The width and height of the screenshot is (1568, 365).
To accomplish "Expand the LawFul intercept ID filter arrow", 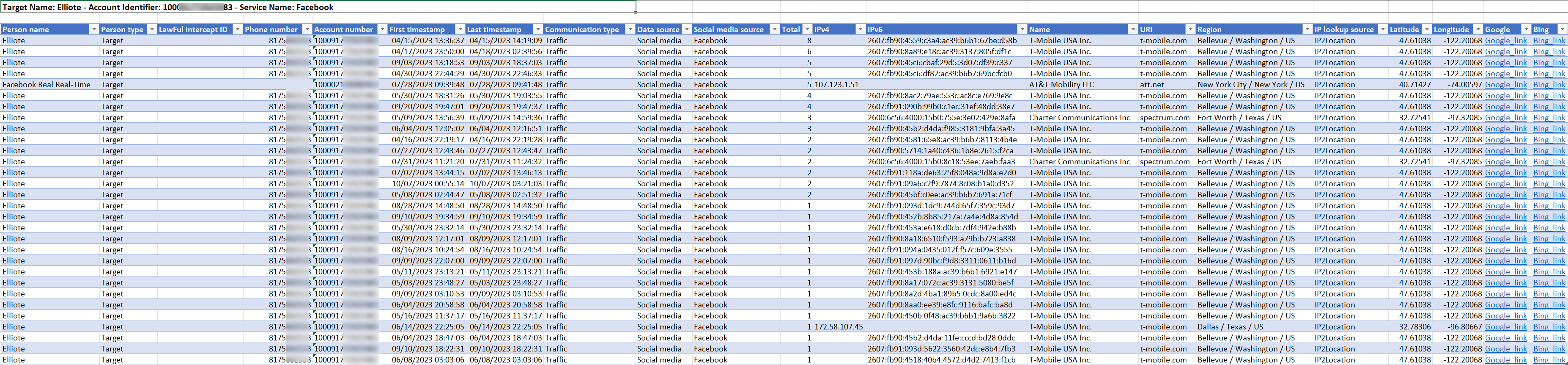I will (237, 29).
